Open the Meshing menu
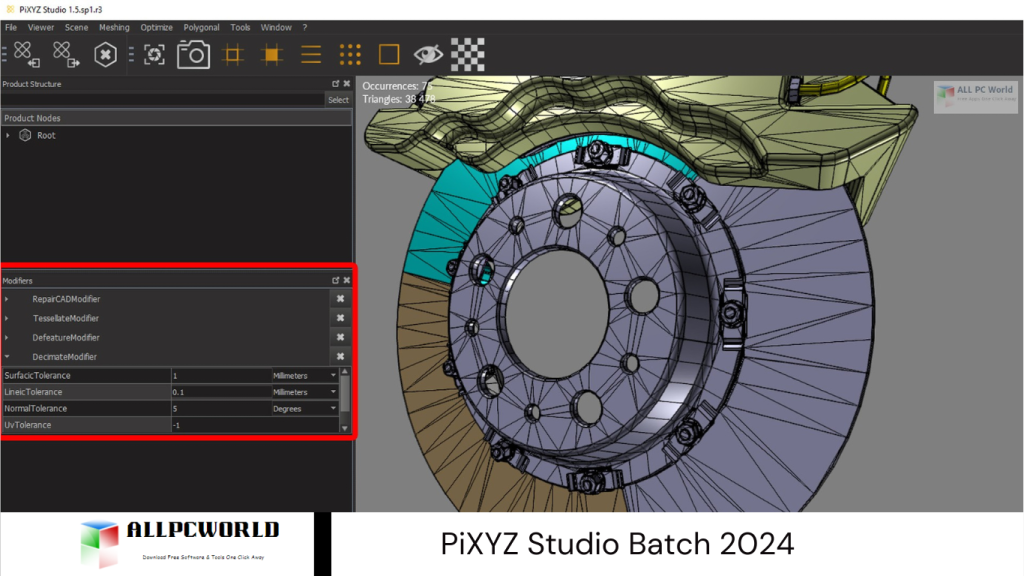This screenshot has height=576, width=1024. 114,27
